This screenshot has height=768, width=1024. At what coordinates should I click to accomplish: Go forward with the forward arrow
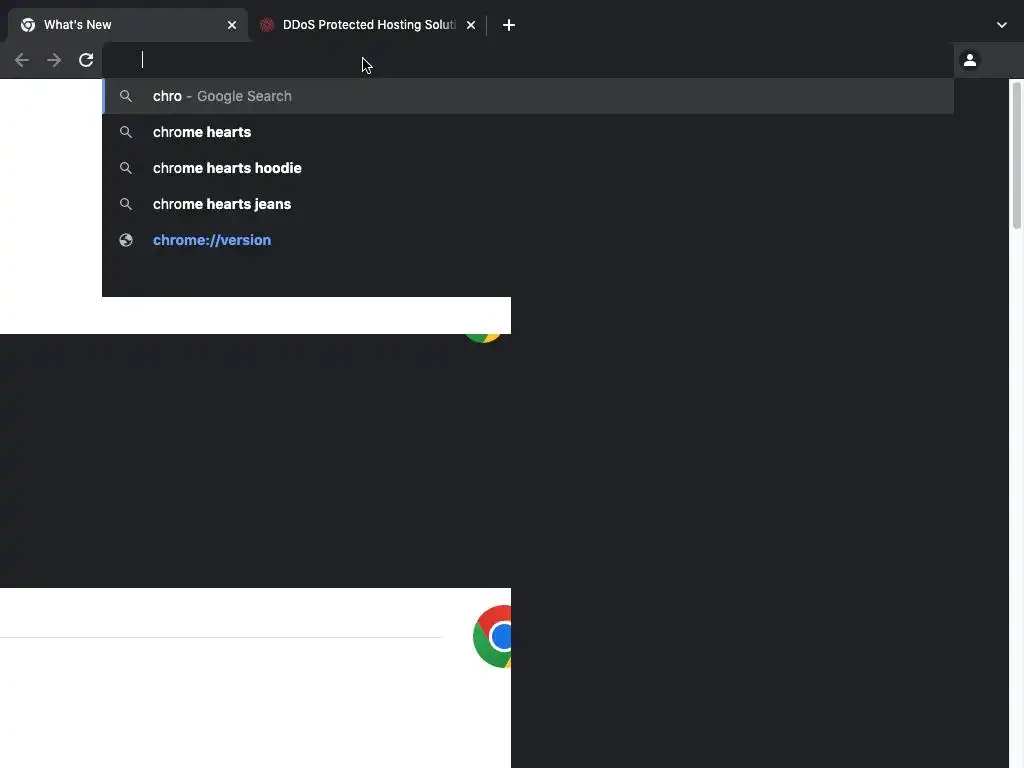click(54, 60)
